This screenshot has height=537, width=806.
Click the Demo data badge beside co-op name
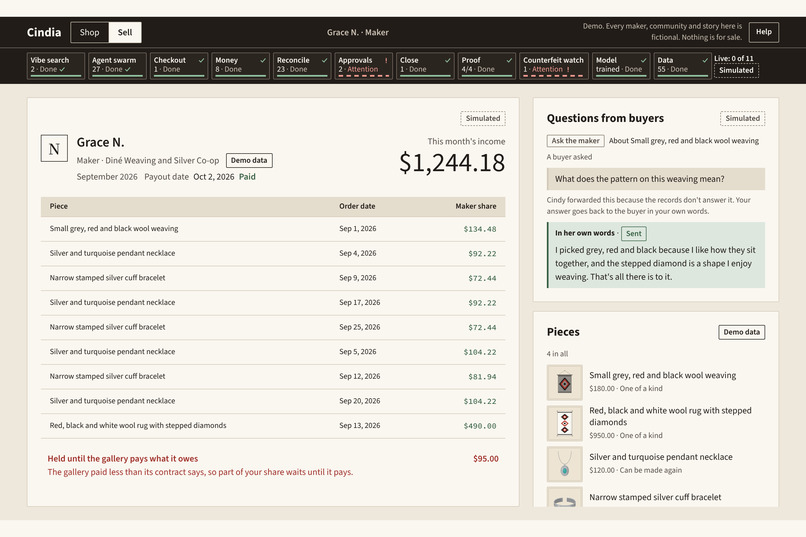249,160
